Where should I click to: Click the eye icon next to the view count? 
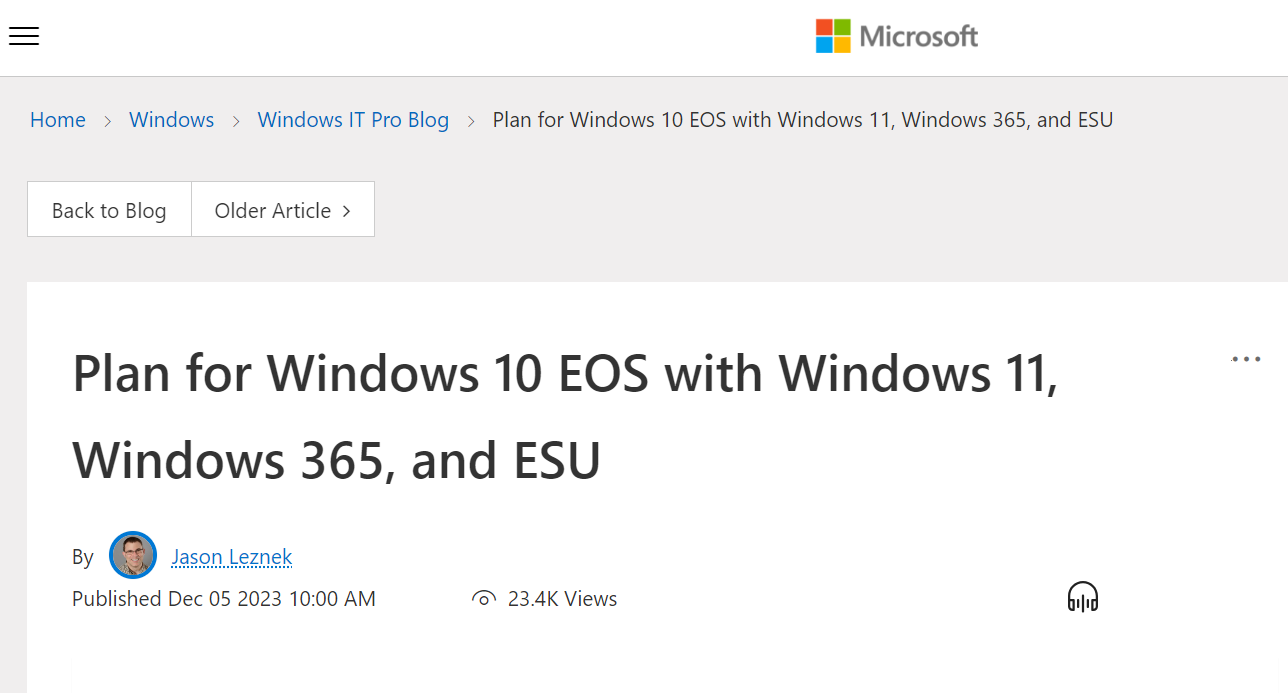[483, 597]
